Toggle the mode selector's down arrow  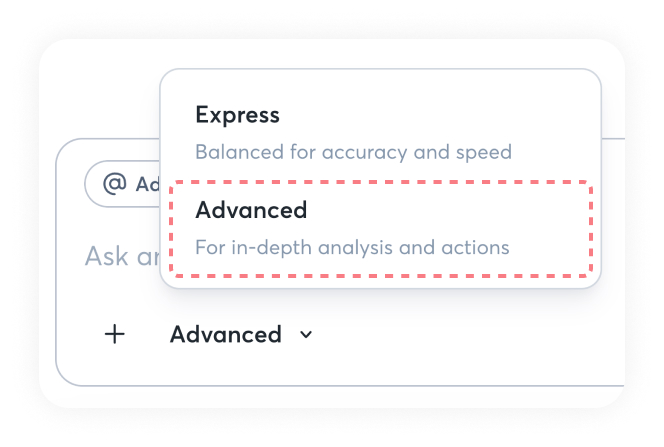pyautogui.click(x=306, y=335)
